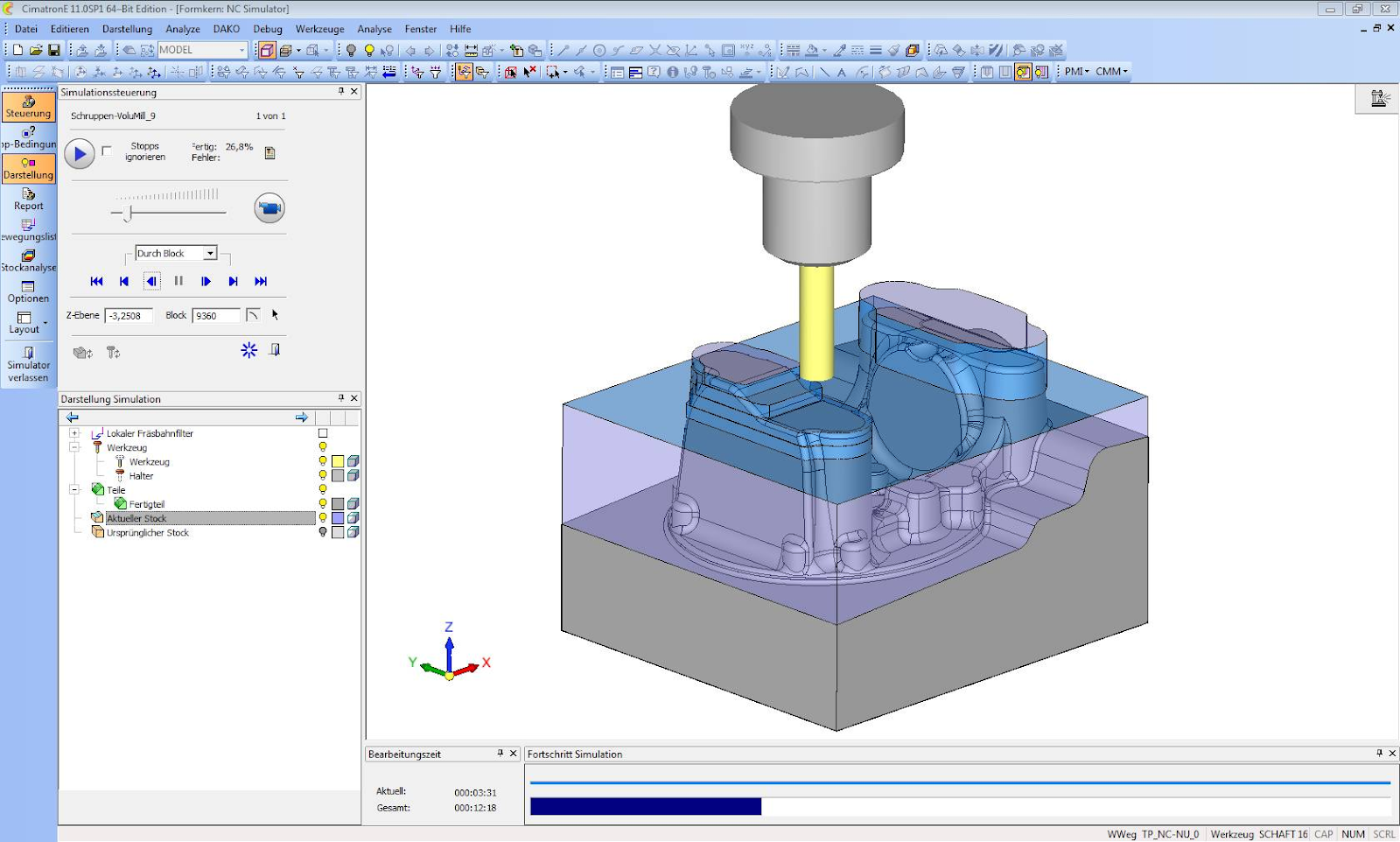Click the yellow light bulb toolbar icon

(369, 50)
